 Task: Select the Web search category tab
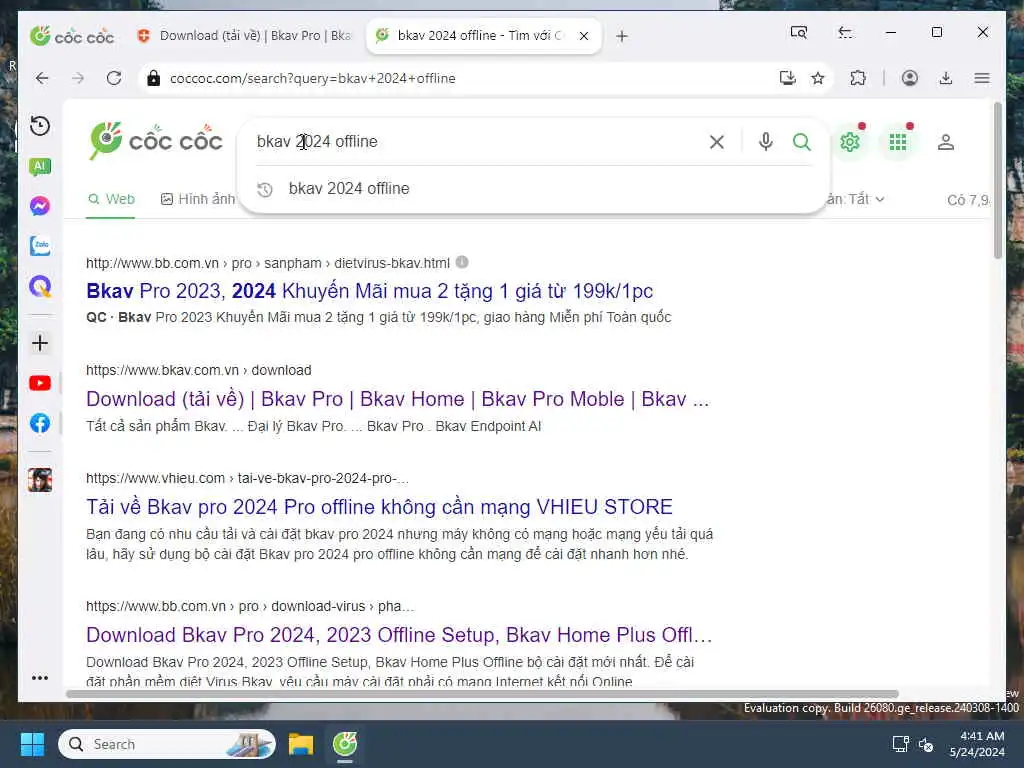pos(111,199)
